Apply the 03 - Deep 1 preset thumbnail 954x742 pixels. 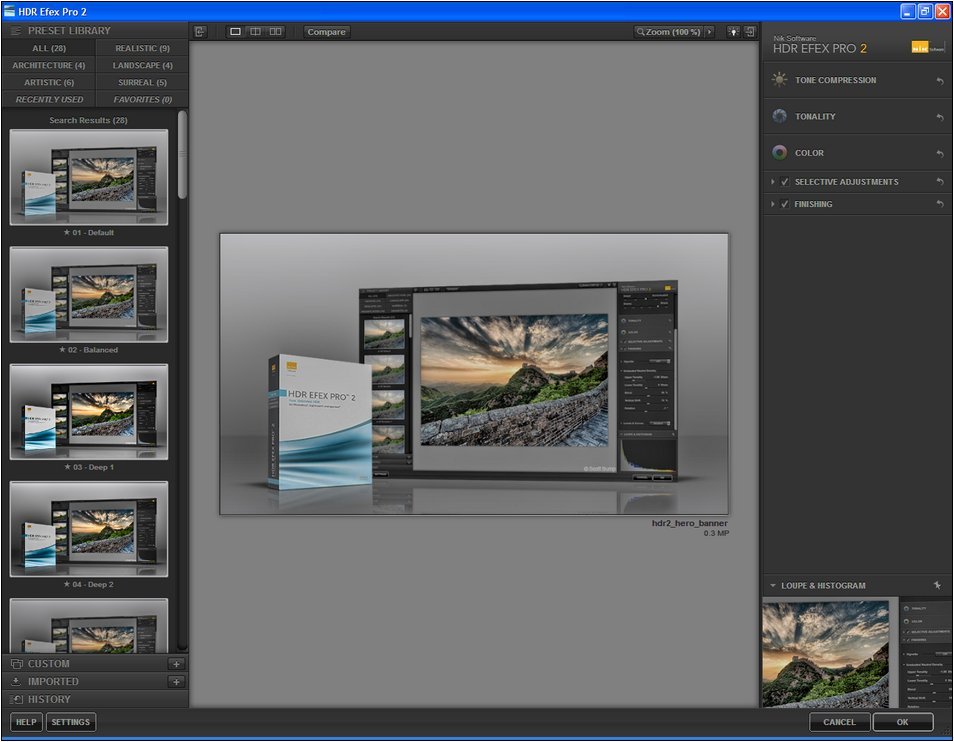[x=89, y=412]
